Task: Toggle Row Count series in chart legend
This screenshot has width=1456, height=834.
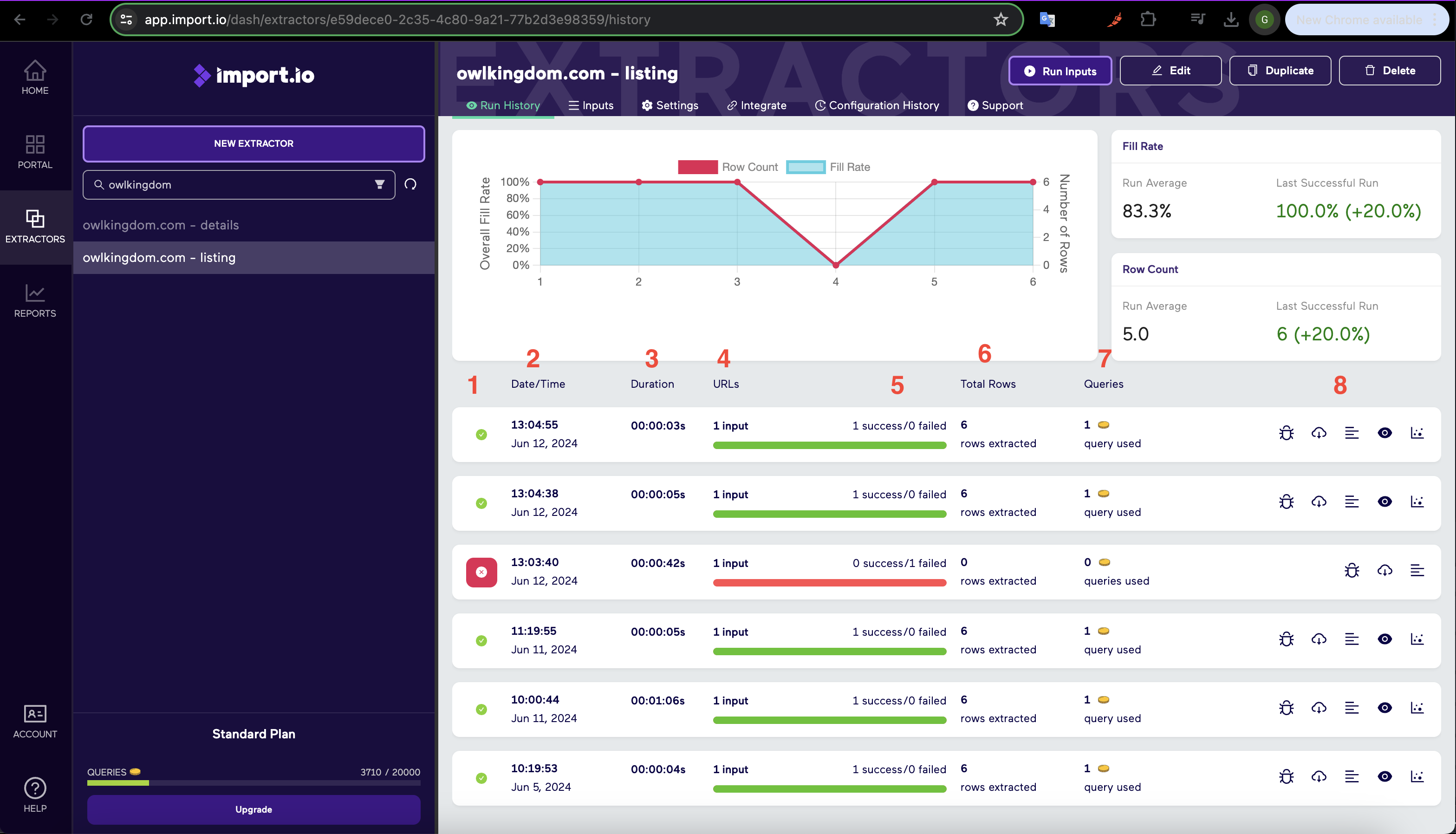Action: pos(728,167)
